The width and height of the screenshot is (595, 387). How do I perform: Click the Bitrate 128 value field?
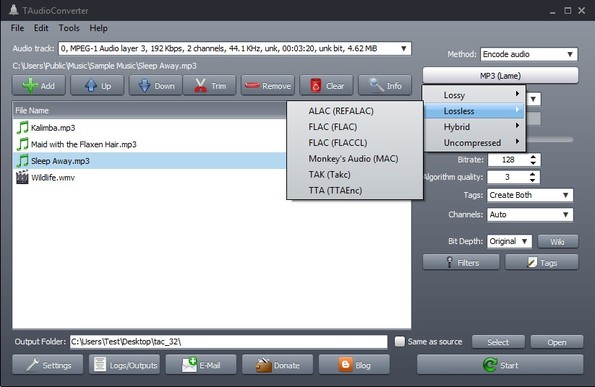[x=508, y=160]
